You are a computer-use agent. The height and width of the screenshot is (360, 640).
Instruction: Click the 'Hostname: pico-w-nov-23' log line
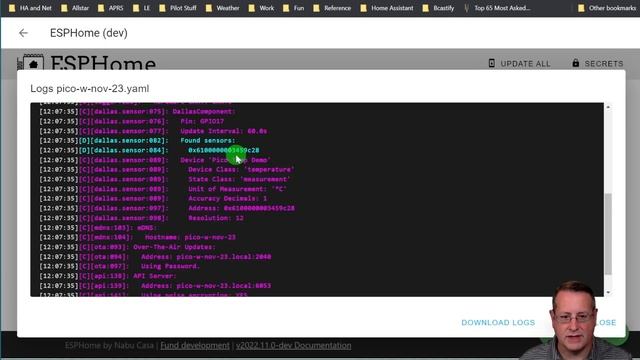pyautogui.click(x=138, y=237)
